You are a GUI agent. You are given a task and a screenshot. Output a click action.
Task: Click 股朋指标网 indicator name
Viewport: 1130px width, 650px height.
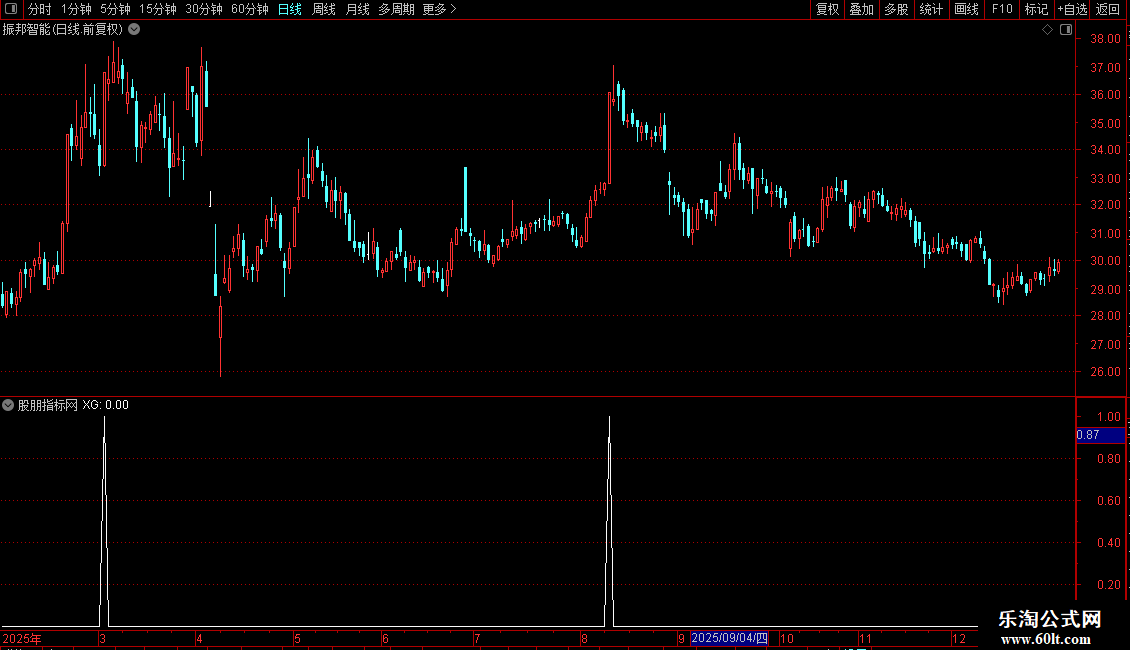48,405
